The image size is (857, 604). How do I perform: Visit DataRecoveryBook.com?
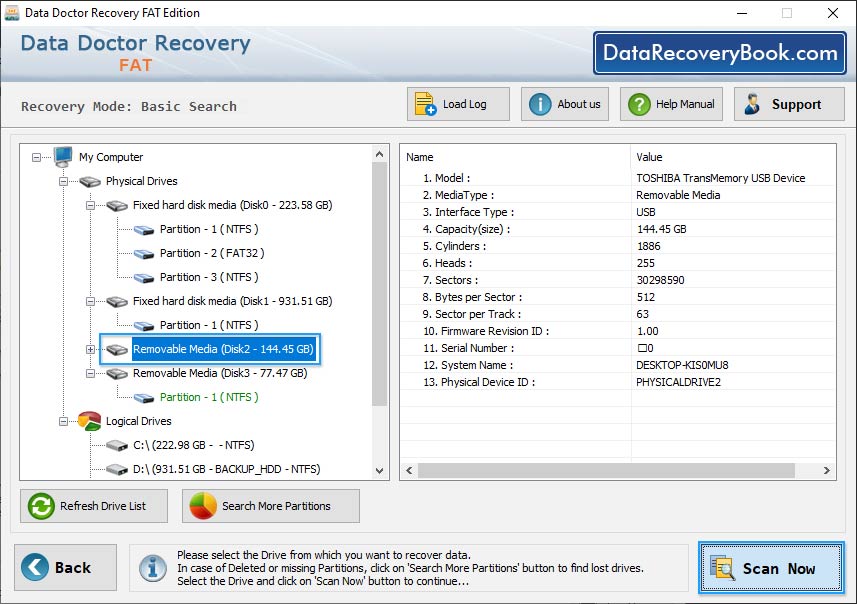[722, 52]
